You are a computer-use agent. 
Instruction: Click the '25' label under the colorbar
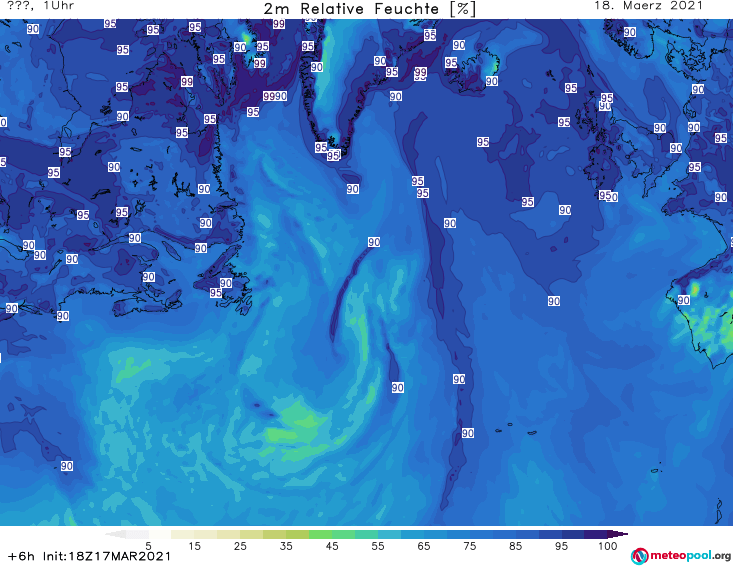pyautogui.click(x=240, y=545)
